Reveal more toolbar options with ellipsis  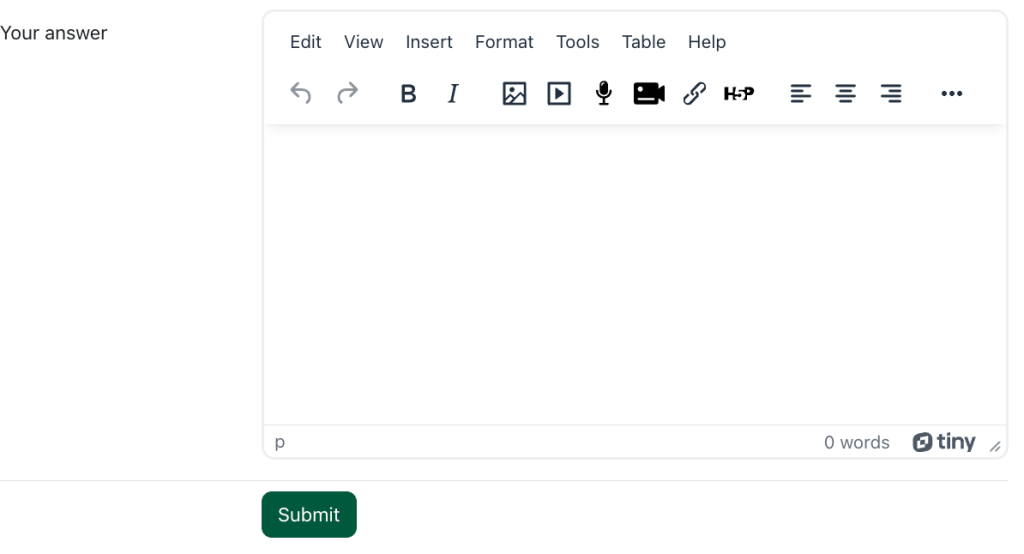click(951, 94)
